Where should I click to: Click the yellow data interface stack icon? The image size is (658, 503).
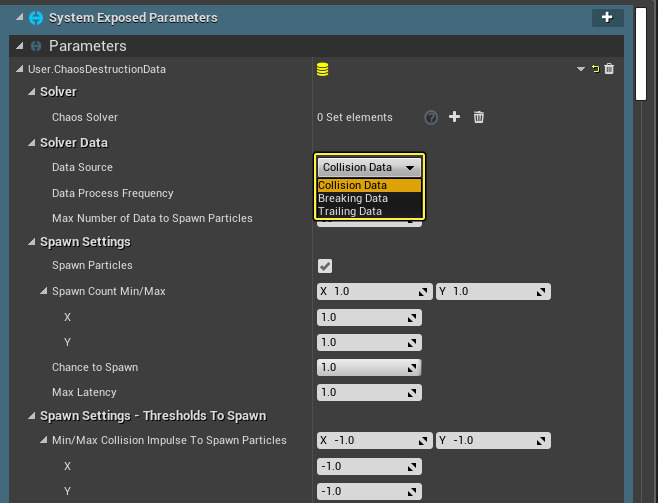(x=322, y=69)
